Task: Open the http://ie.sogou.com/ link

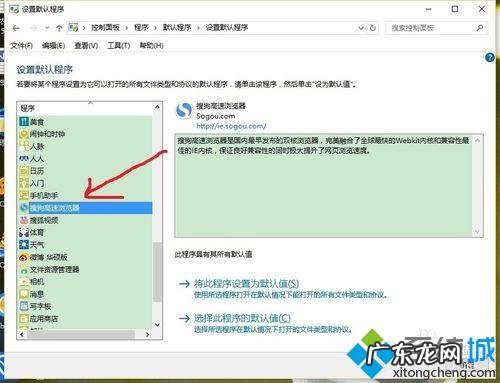Action: point(231,126)
